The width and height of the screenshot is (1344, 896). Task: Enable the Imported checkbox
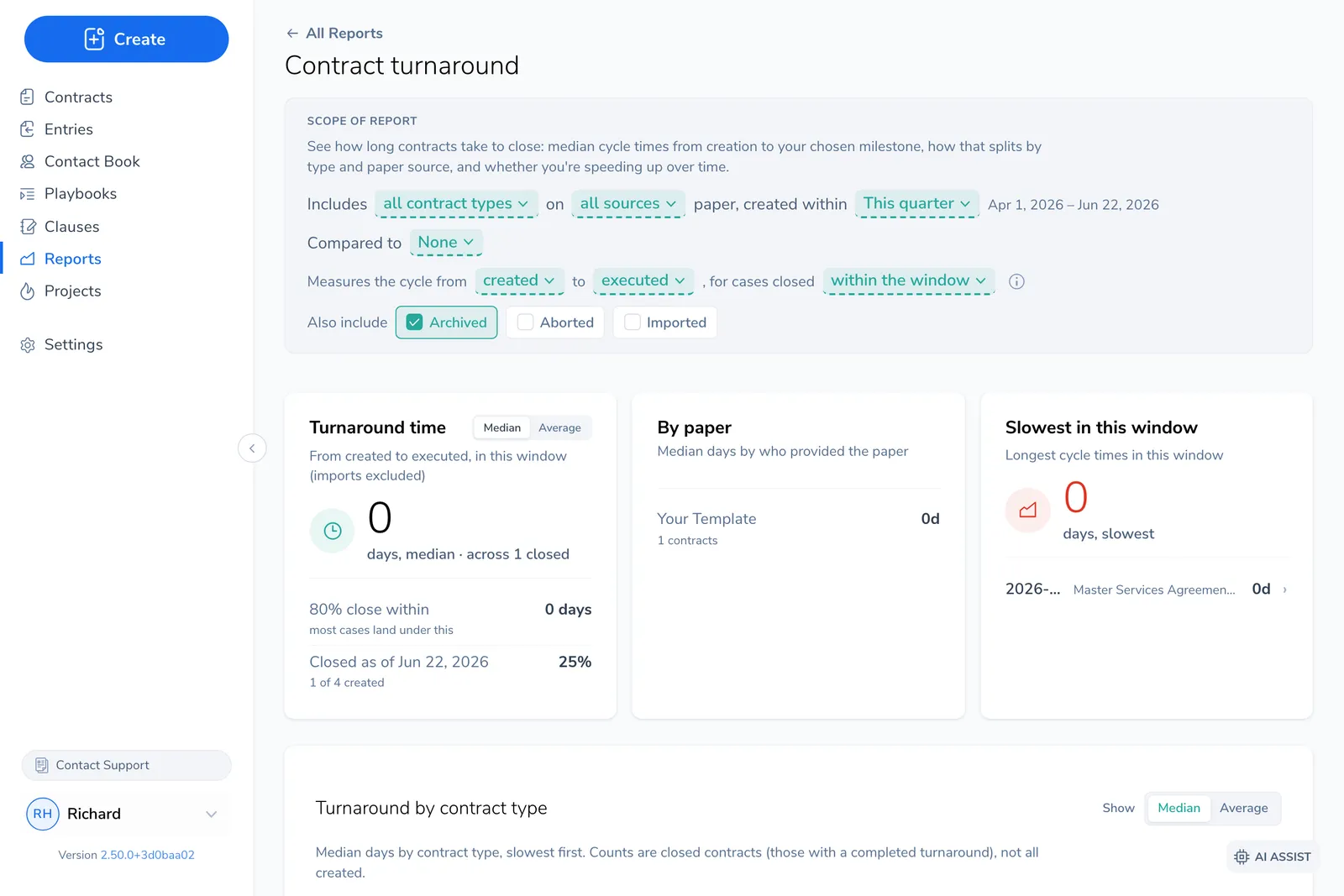633,322
